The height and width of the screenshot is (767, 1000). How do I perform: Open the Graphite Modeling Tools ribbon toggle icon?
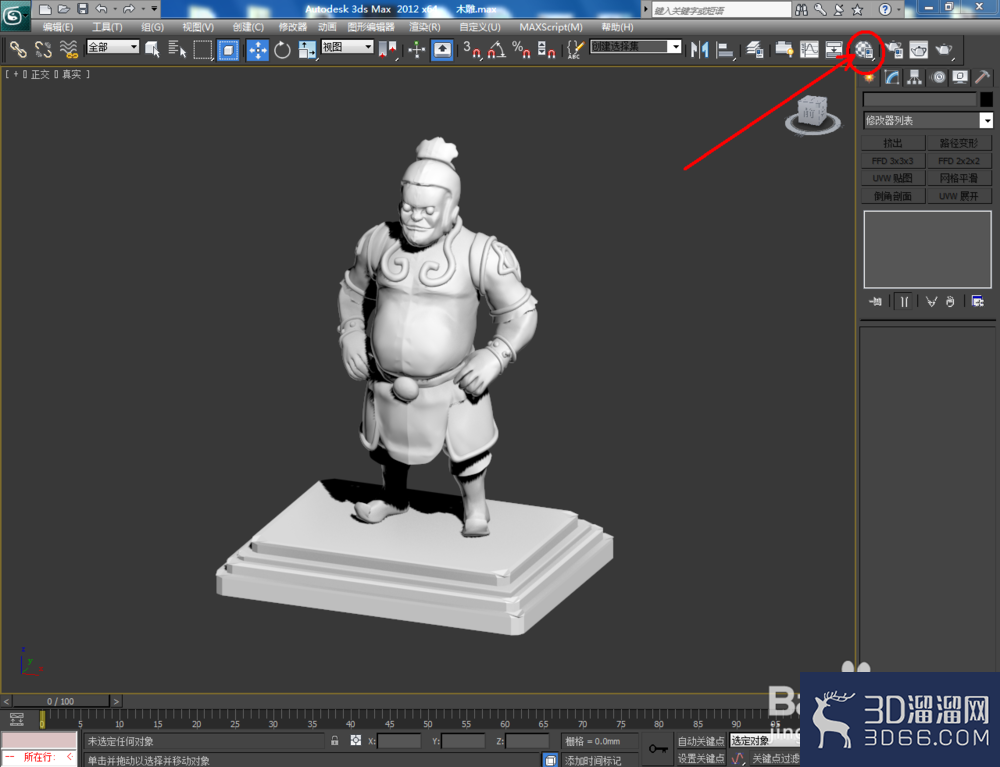click(784, 50)
